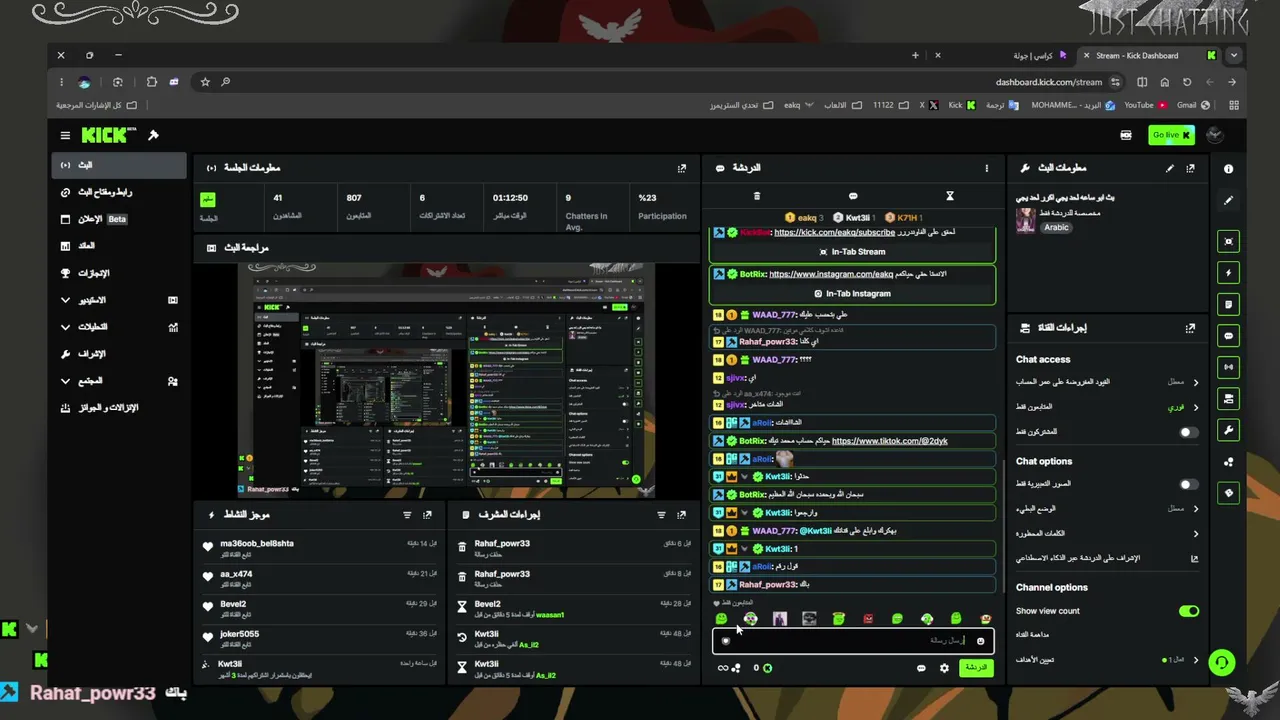
Task: Click the speech bubble icon in the chat toolbar
Action: [853, 196]
